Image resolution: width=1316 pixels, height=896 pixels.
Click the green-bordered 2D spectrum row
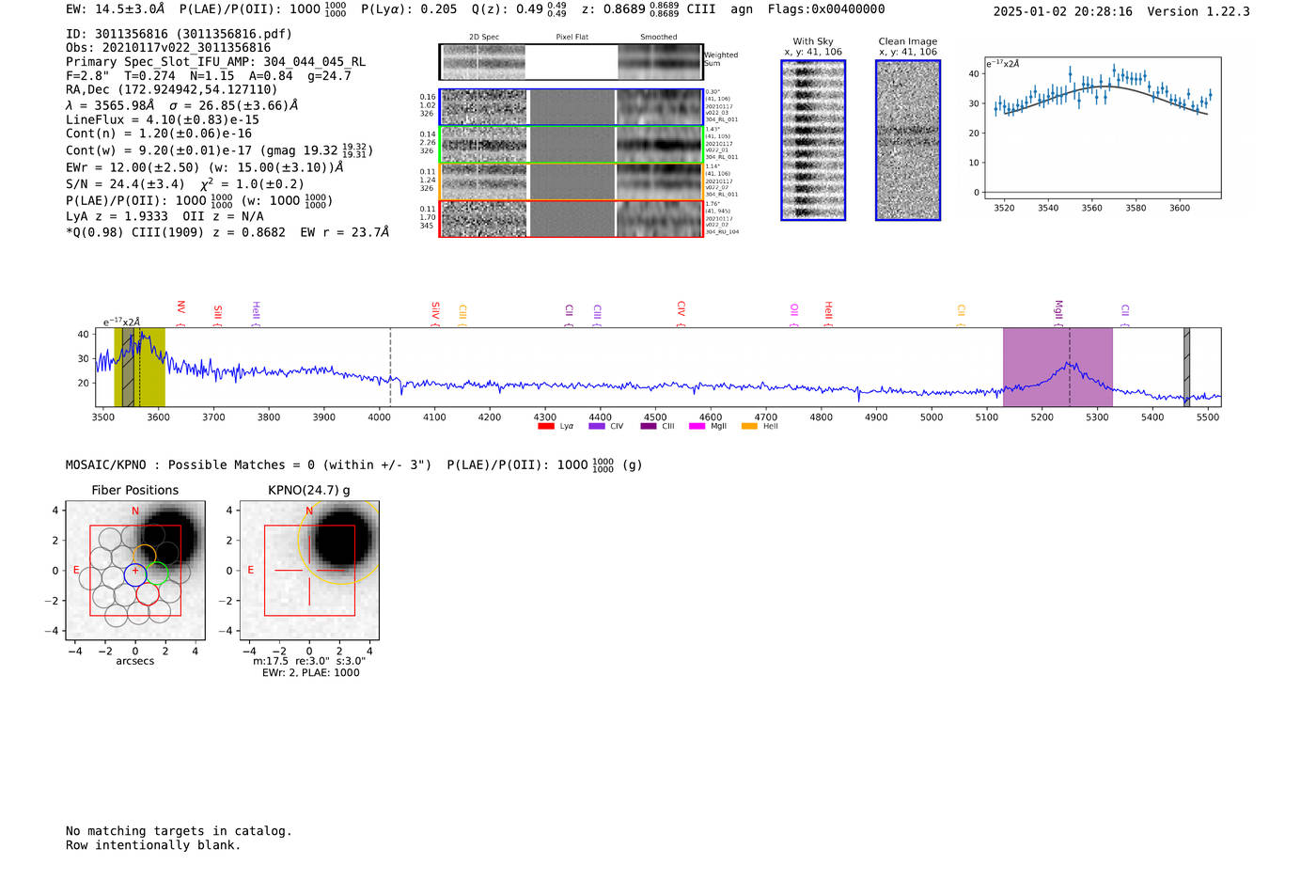pos(571,144)
